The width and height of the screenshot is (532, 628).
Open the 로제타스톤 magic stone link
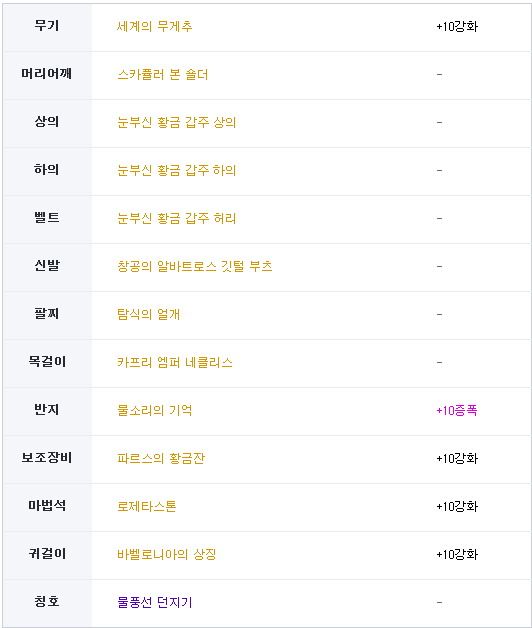(147, 506)
